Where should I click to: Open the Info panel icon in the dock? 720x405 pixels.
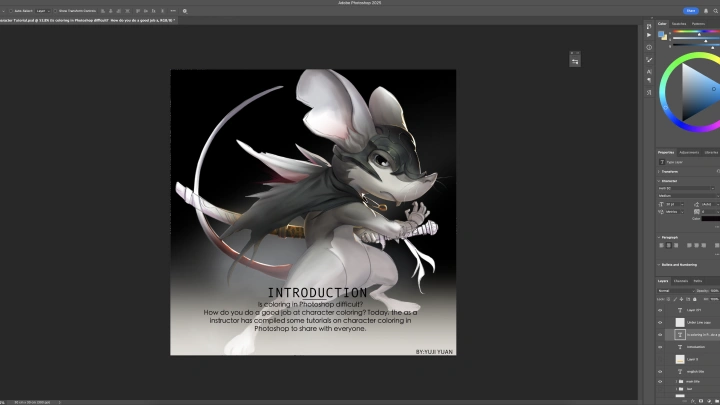click(649, 47)
